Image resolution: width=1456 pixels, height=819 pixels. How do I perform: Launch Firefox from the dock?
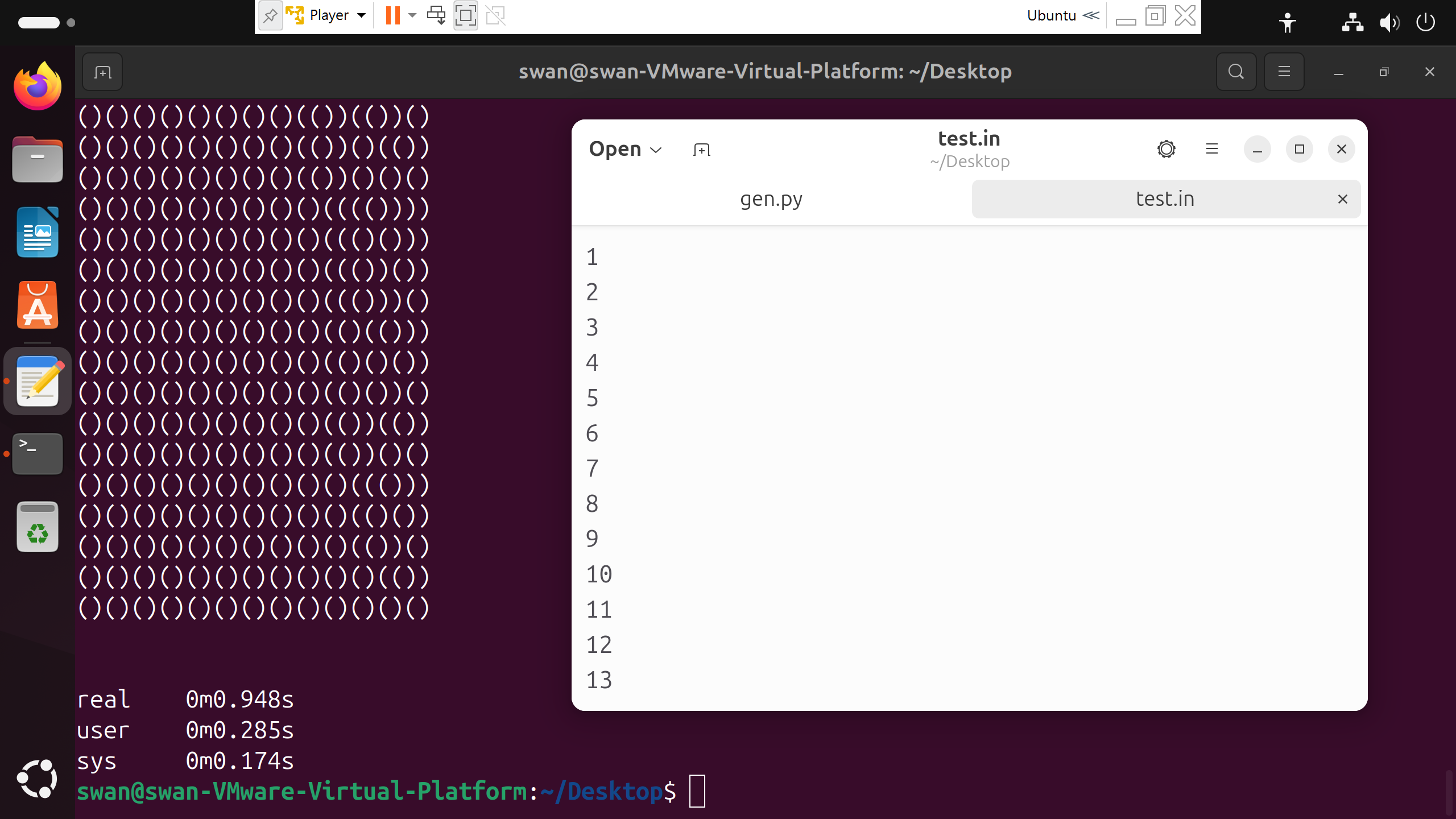pos(38,86)
